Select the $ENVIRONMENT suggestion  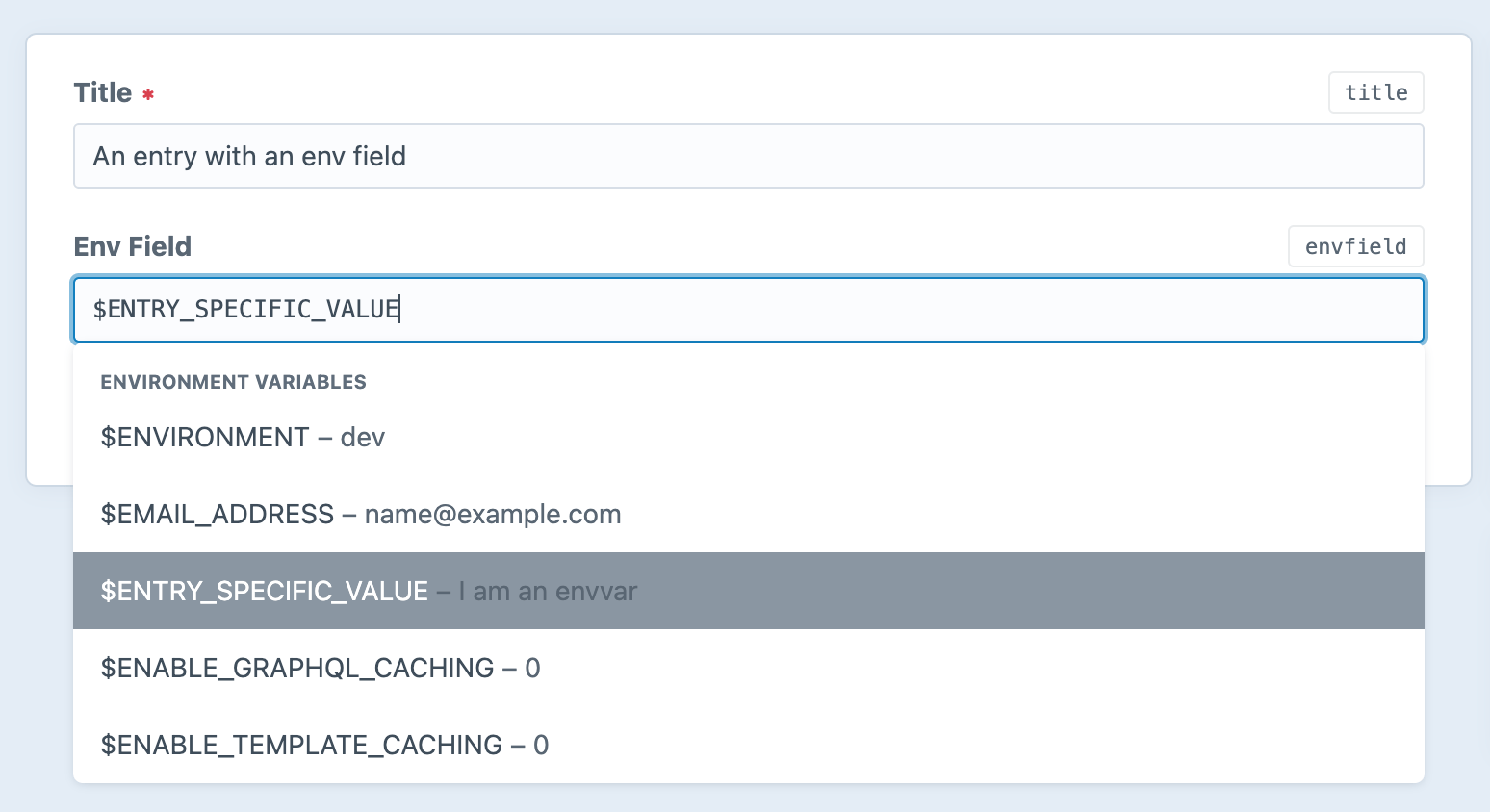(x=204, y=438)
